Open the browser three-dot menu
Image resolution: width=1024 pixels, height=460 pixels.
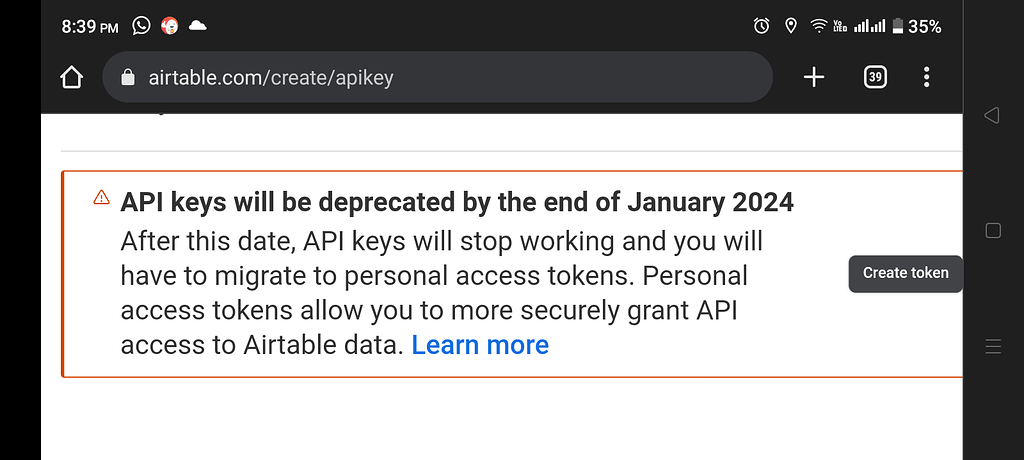click(x=926, y=77)
